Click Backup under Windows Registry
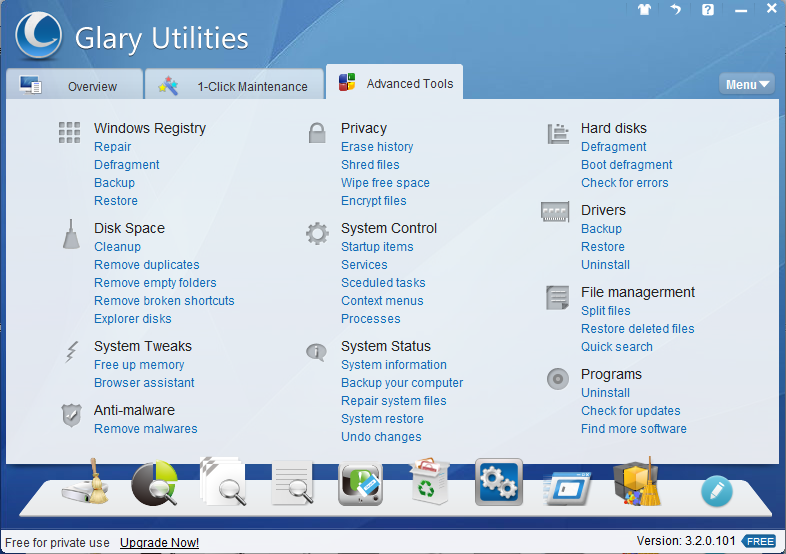This screenshot has width=786, height=554. coord(114,183)
